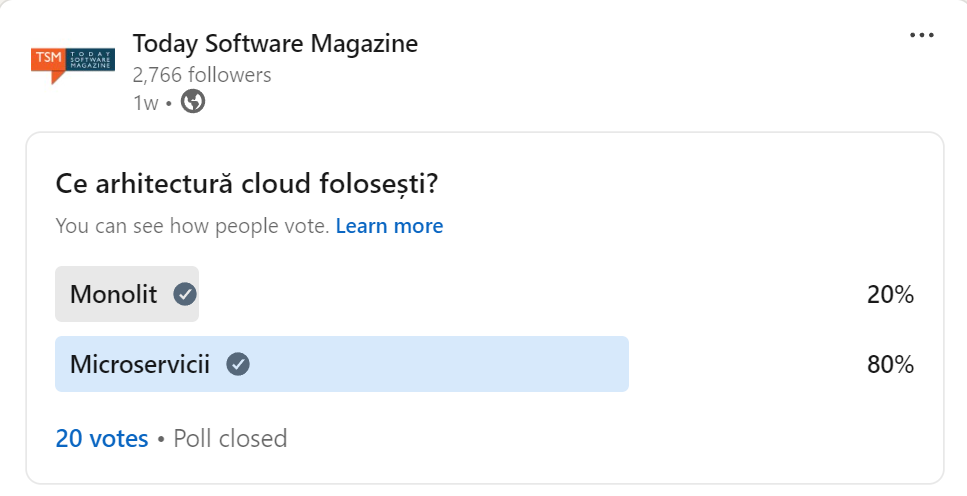Click the 2,766 followers text
Screen dimensions: 967x496
coord(202,75)
